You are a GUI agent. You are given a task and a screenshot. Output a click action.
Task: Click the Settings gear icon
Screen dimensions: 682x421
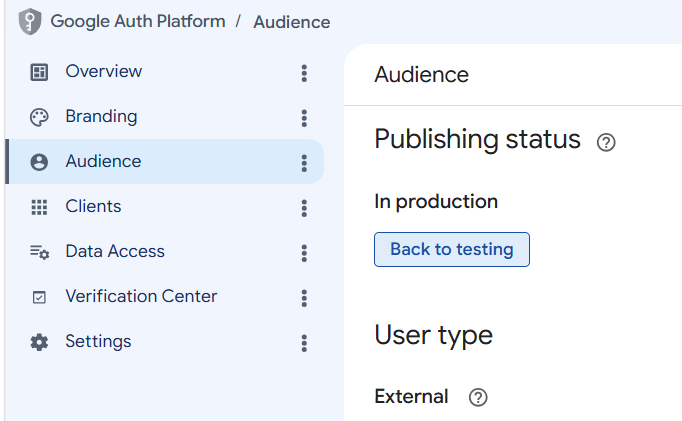tap(39, 342)
